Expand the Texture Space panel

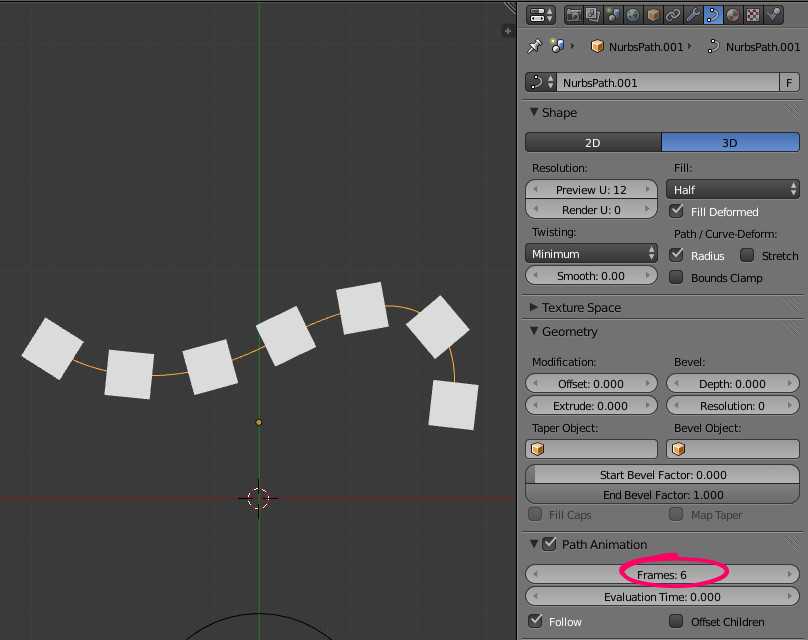click(580, 307)
